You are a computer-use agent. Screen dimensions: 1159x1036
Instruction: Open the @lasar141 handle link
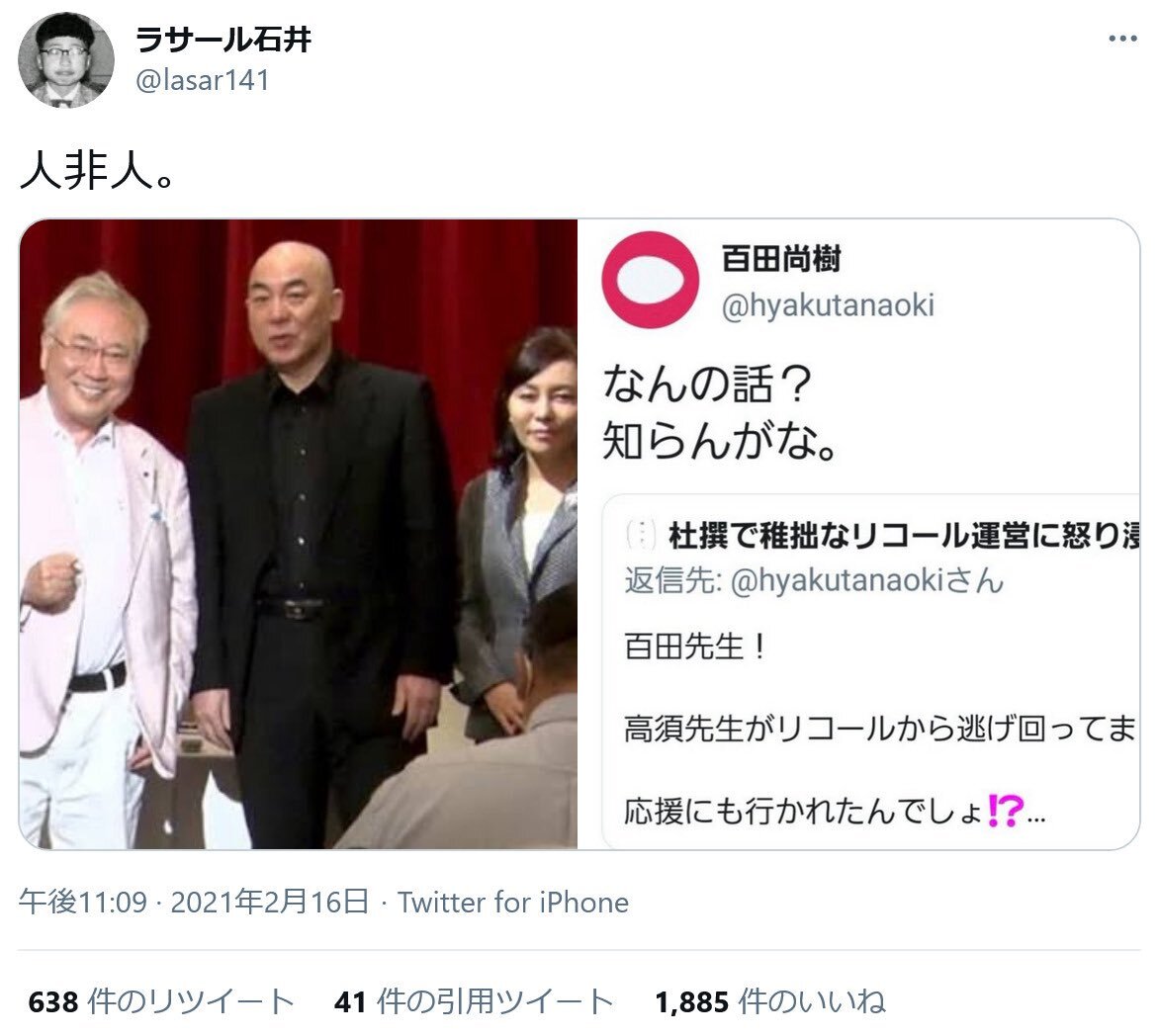point(203,80)
